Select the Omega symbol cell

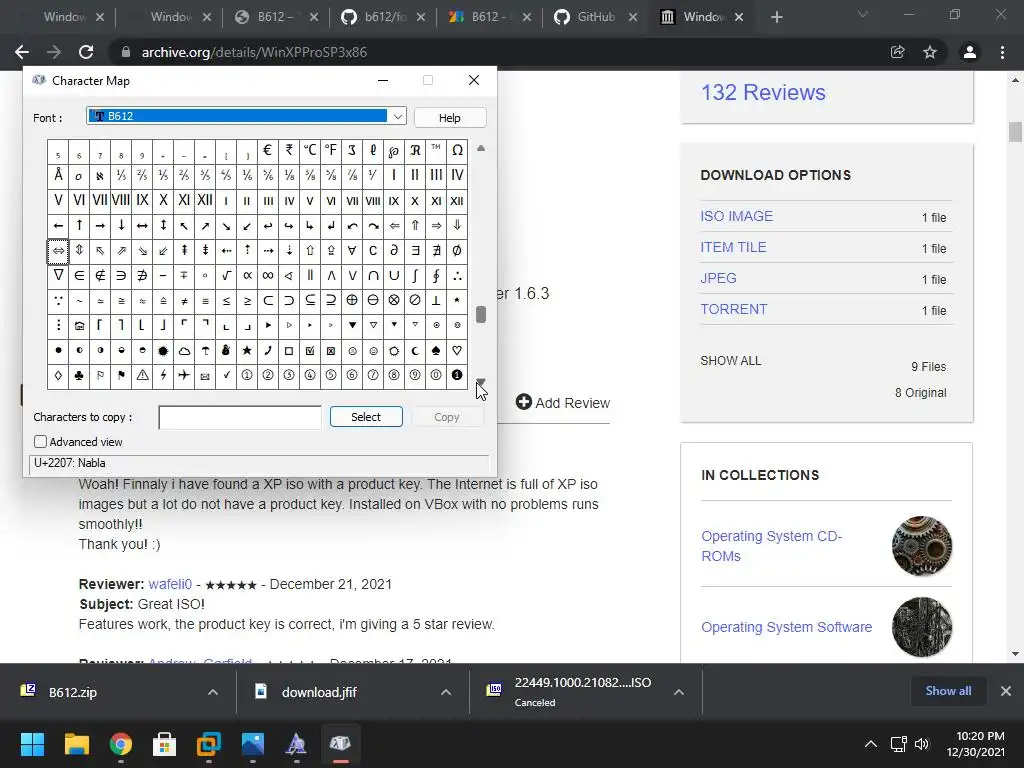click(x=457, y=151)
